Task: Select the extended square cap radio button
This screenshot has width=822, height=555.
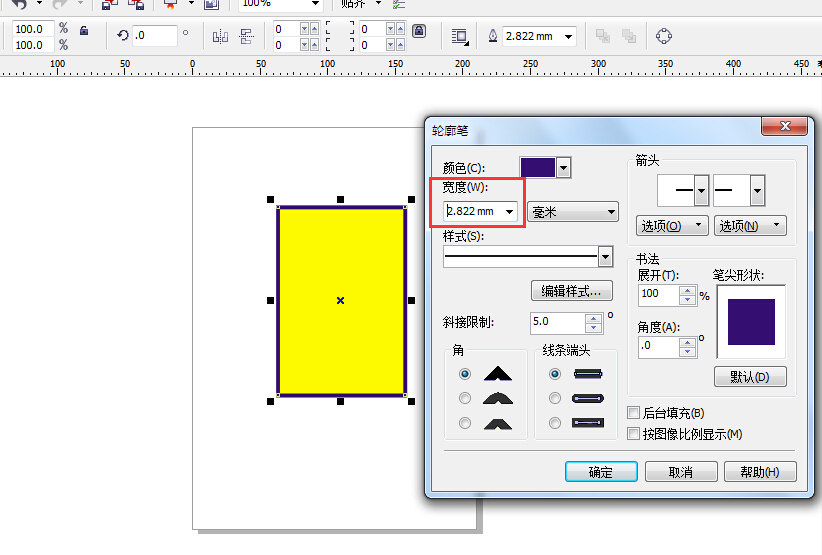Action: pyautogui.click(x=555, y=423)
